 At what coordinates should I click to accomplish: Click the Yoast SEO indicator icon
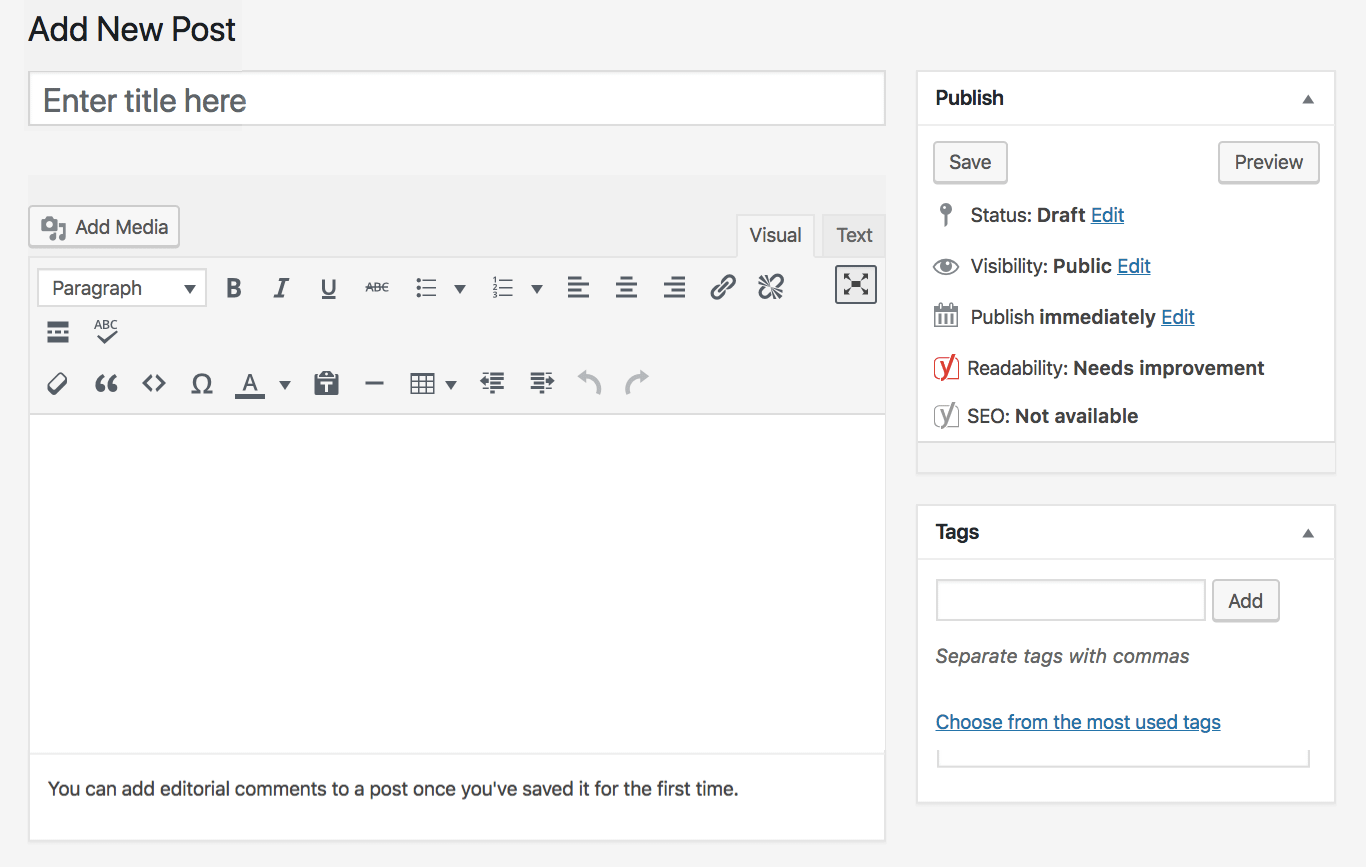(x=946, y=416)
